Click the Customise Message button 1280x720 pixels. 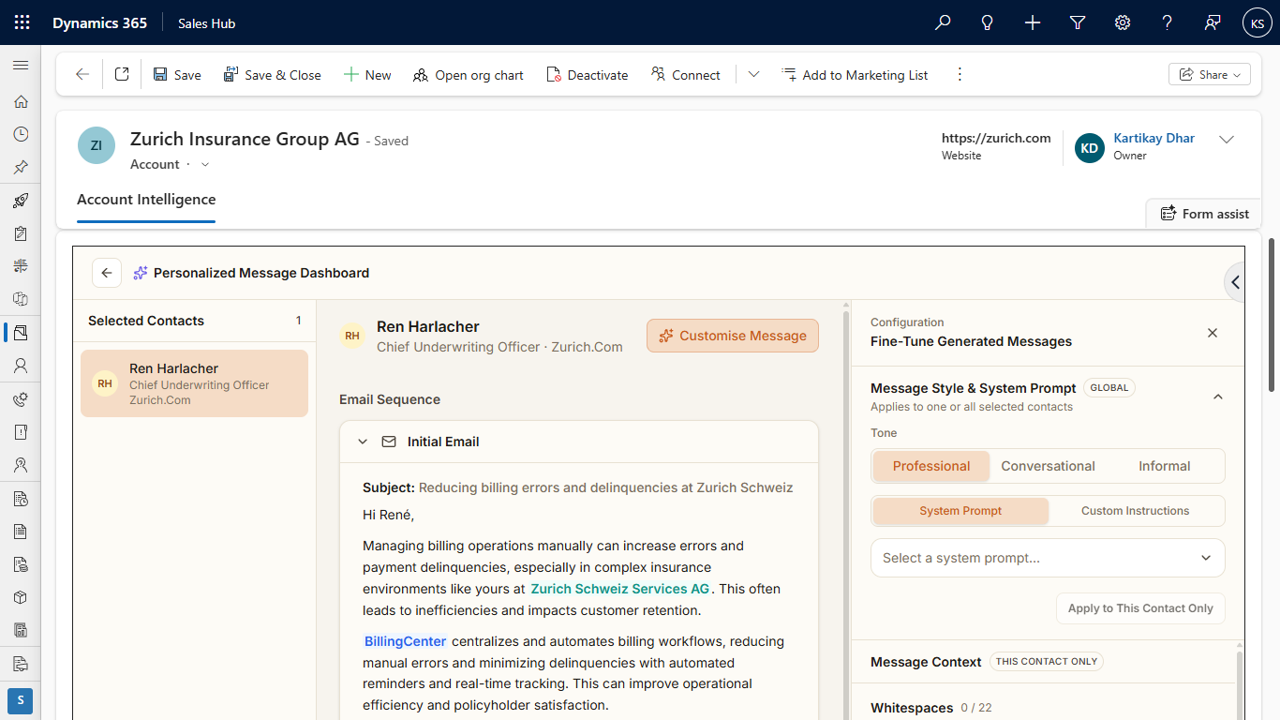click(x=732, y=336)
